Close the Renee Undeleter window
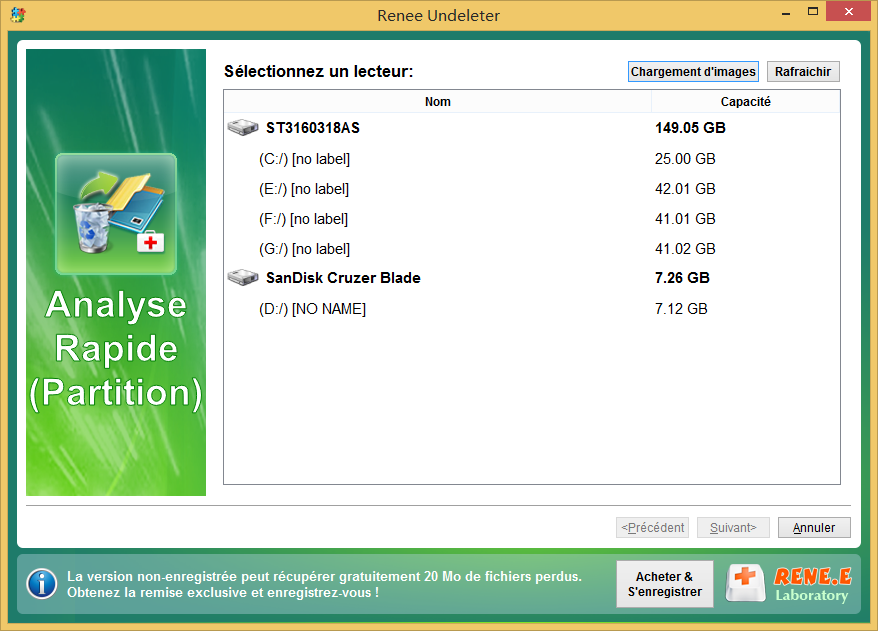Viewport: 878px width, 631px height. (849, 12)
